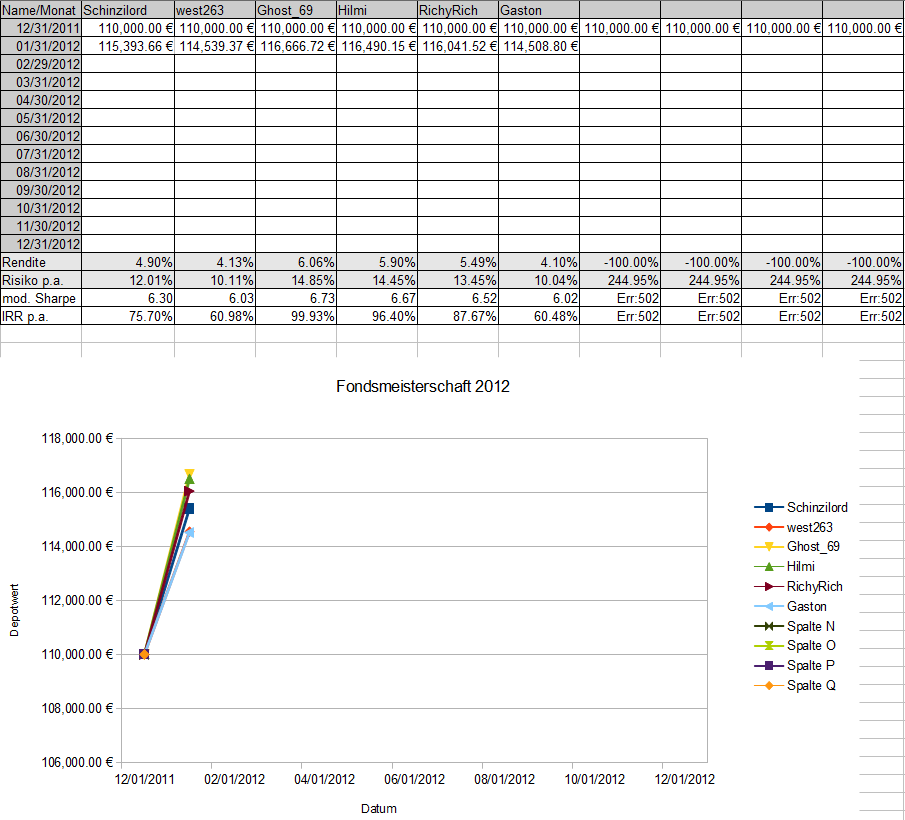The height and width of the screenshot is (820, 905).
Task: Click the 4.90% Rendite cell
Action: click(x=128, y=262)
